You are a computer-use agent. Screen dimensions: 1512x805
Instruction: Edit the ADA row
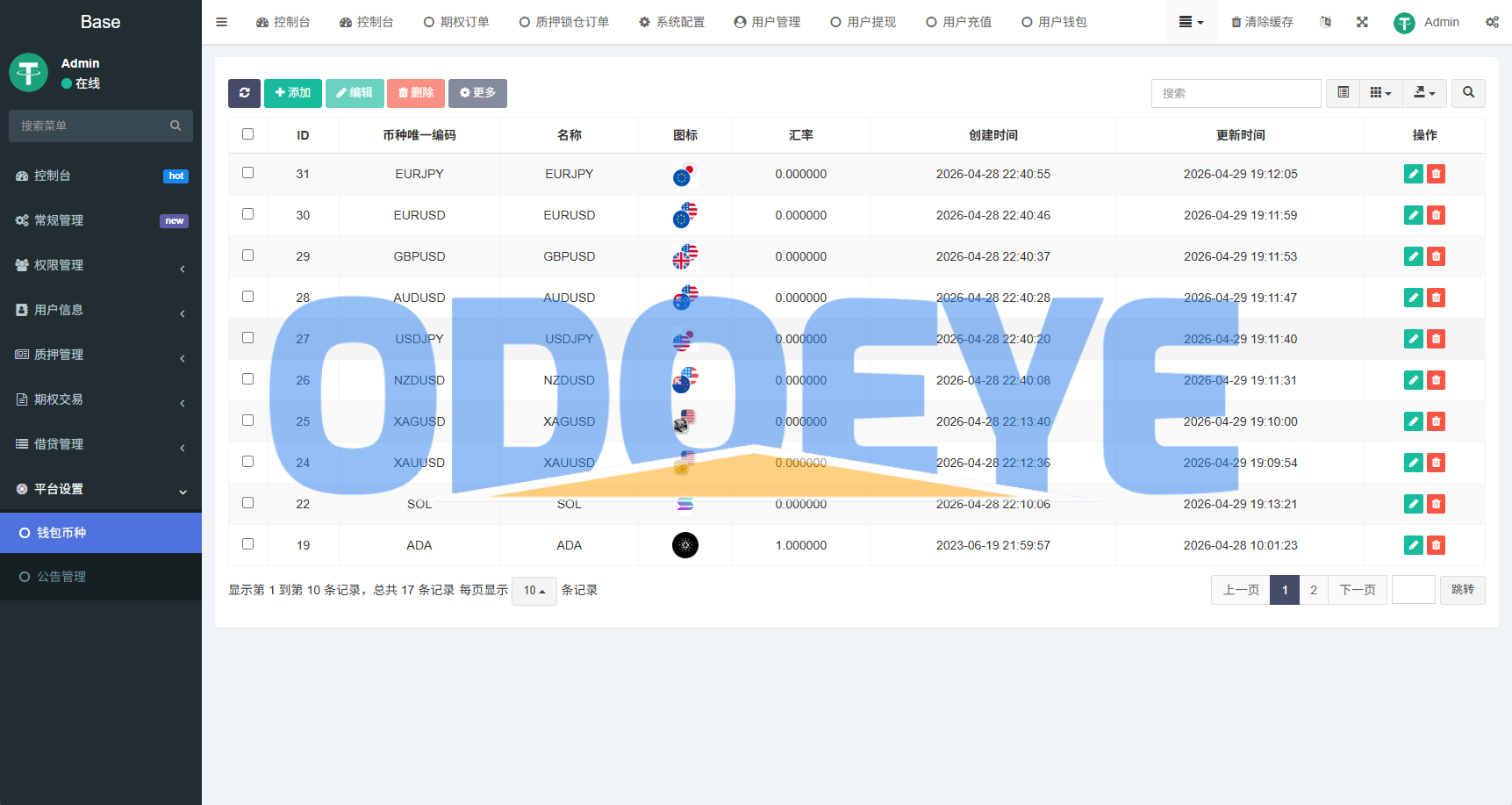tap(1413, 545)
